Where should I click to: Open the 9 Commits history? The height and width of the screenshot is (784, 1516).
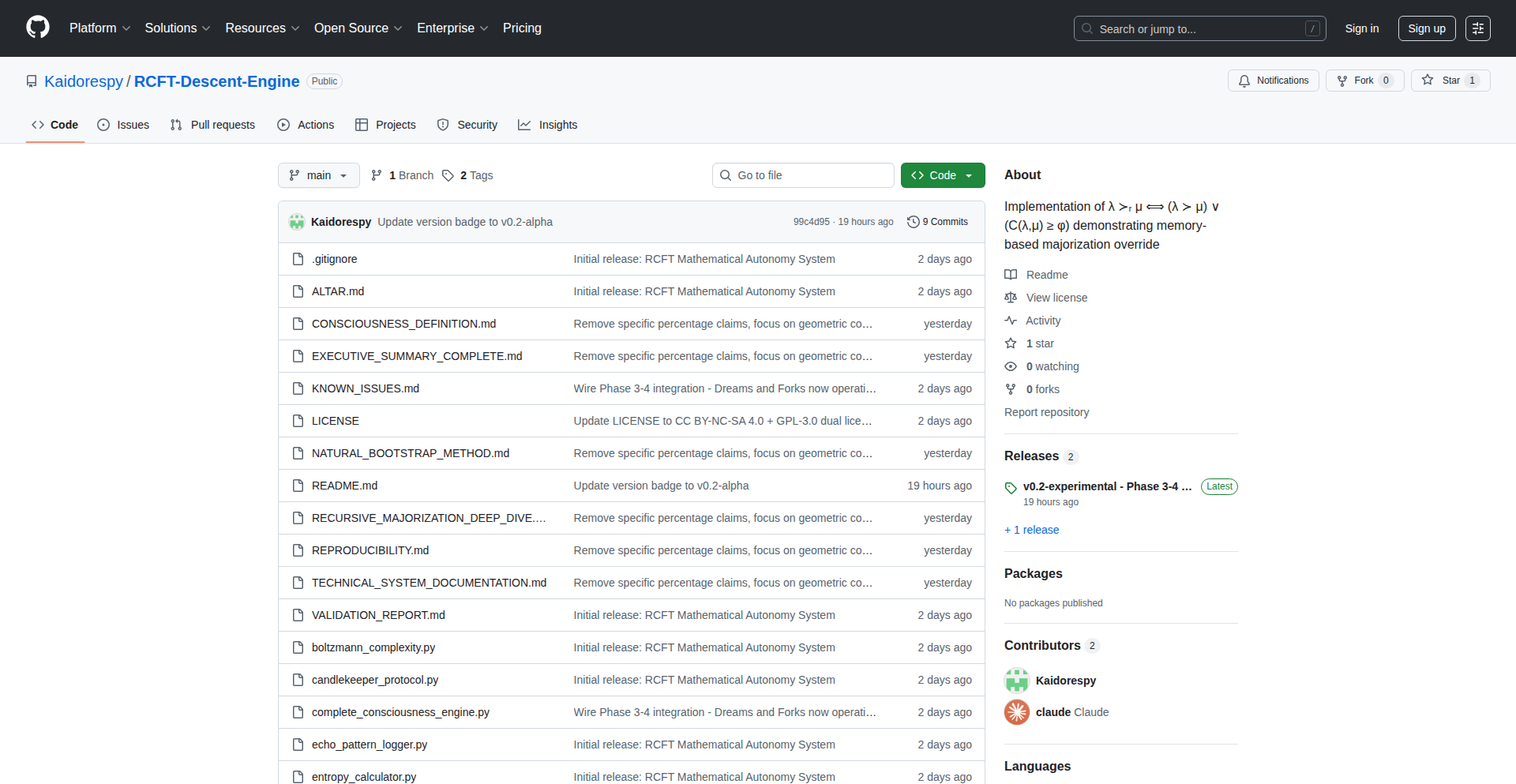(937, 222)
